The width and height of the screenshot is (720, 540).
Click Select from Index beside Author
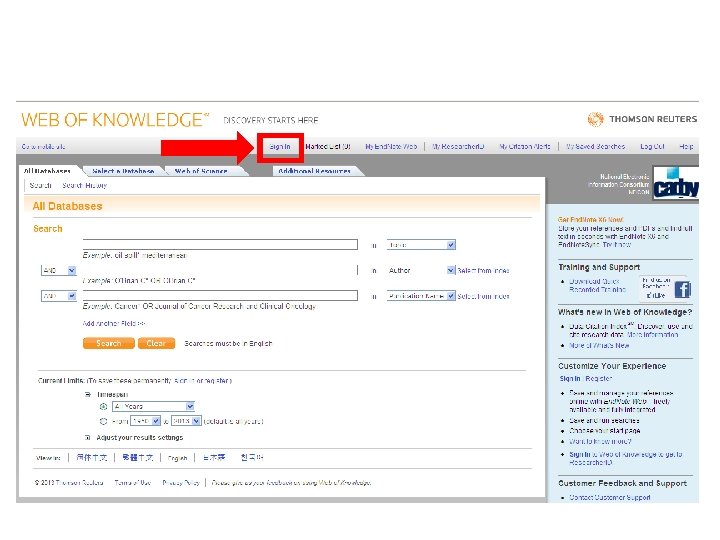[x=483, y=271]
